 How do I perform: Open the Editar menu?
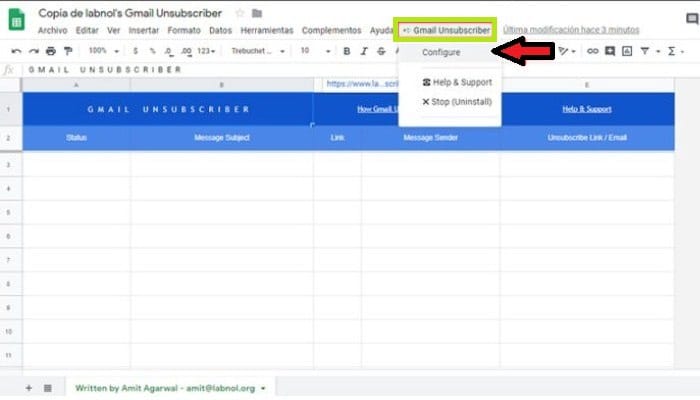pyautogui.click(x=87, y=30)
